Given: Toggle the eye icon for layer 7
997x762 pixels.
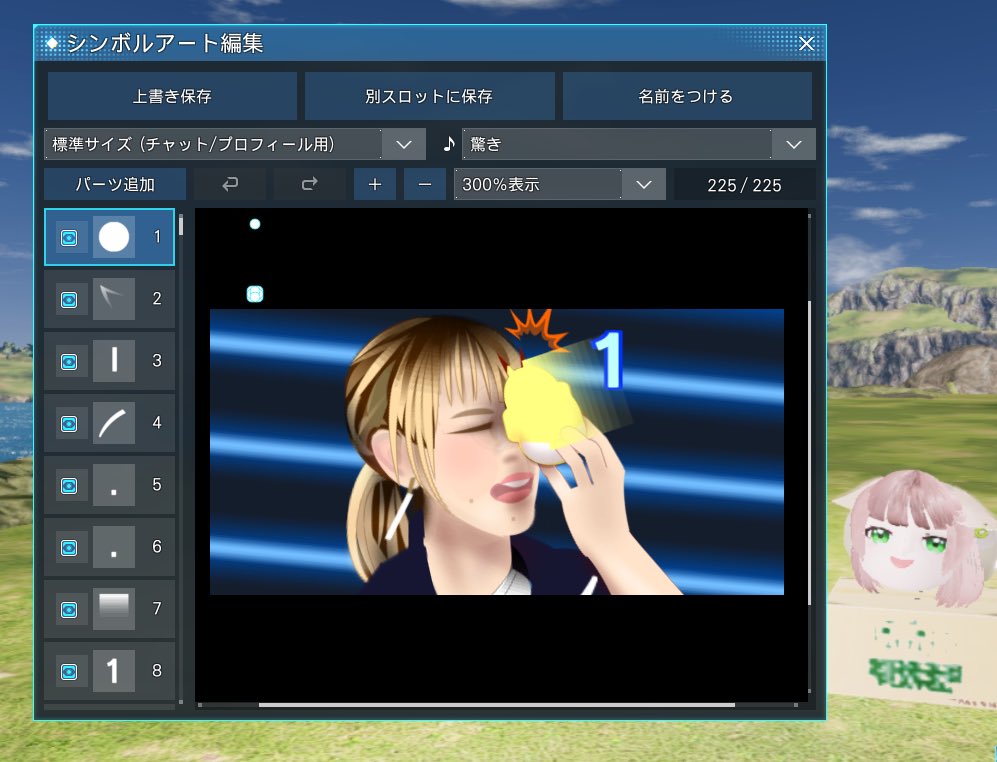Looking at the screenshot, I should pos(69,610).
